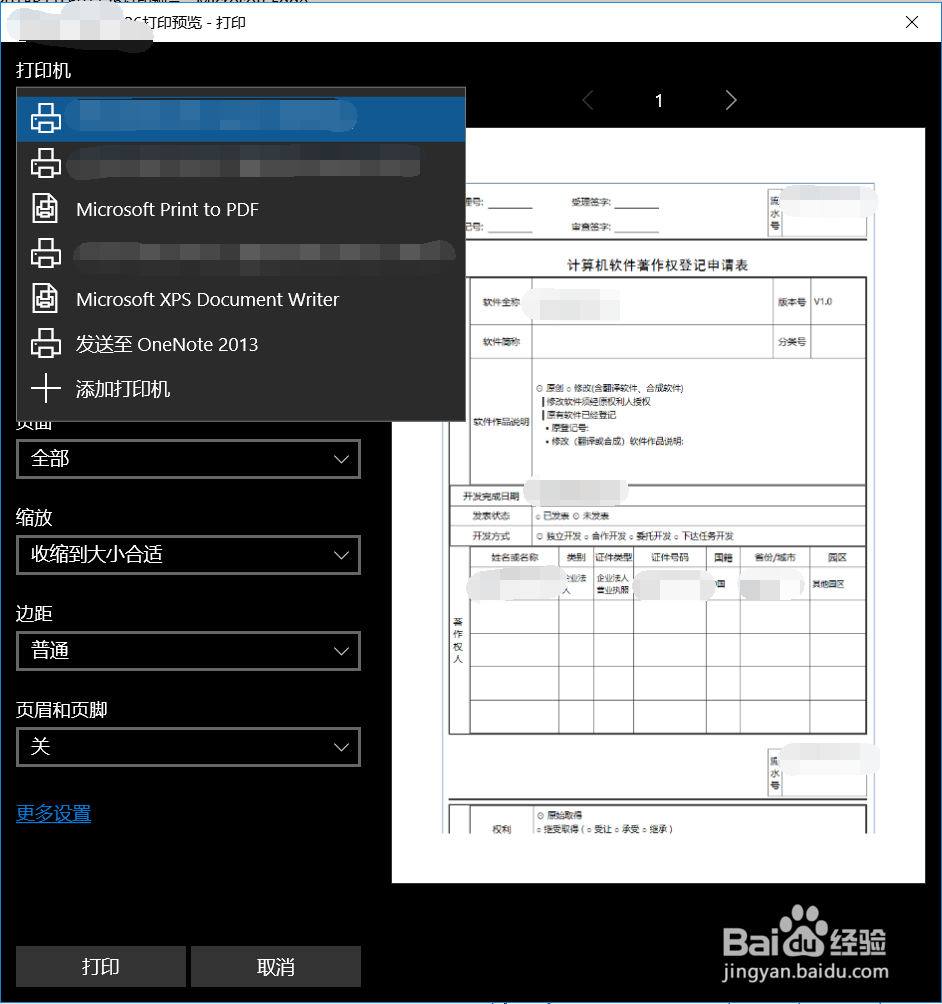Cancel printing with the 取消 button
942x1004 pixels.
coord(275,966)
